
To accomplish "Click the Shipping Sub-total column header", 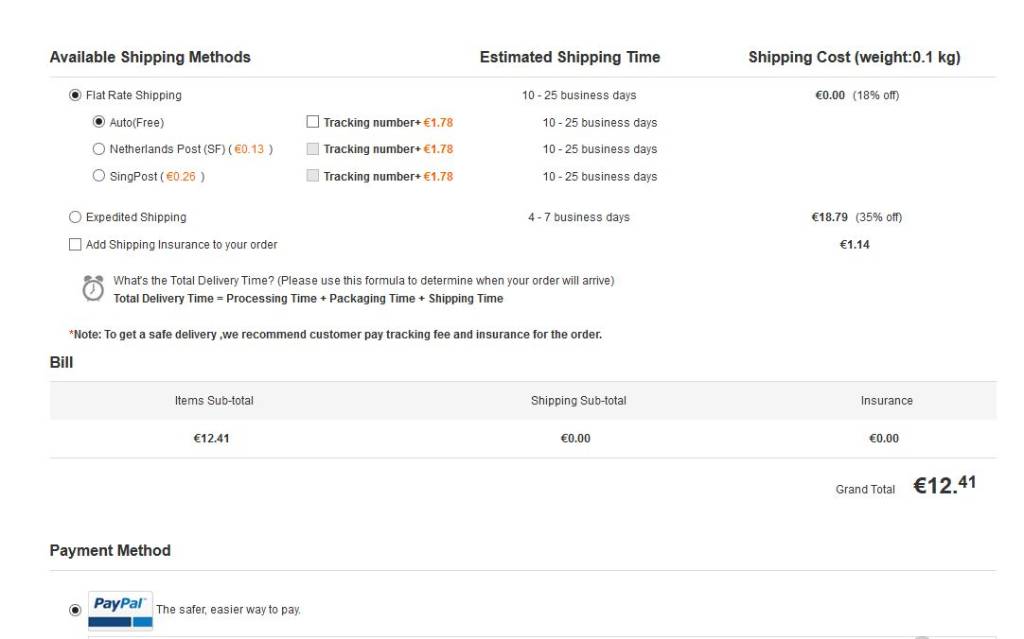I will [578, 401].
